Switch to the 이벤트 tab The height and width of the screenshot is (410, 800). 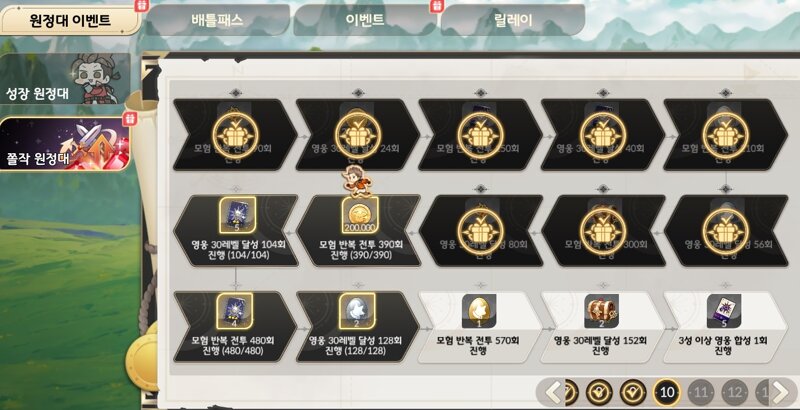click(x=365, y=20)
